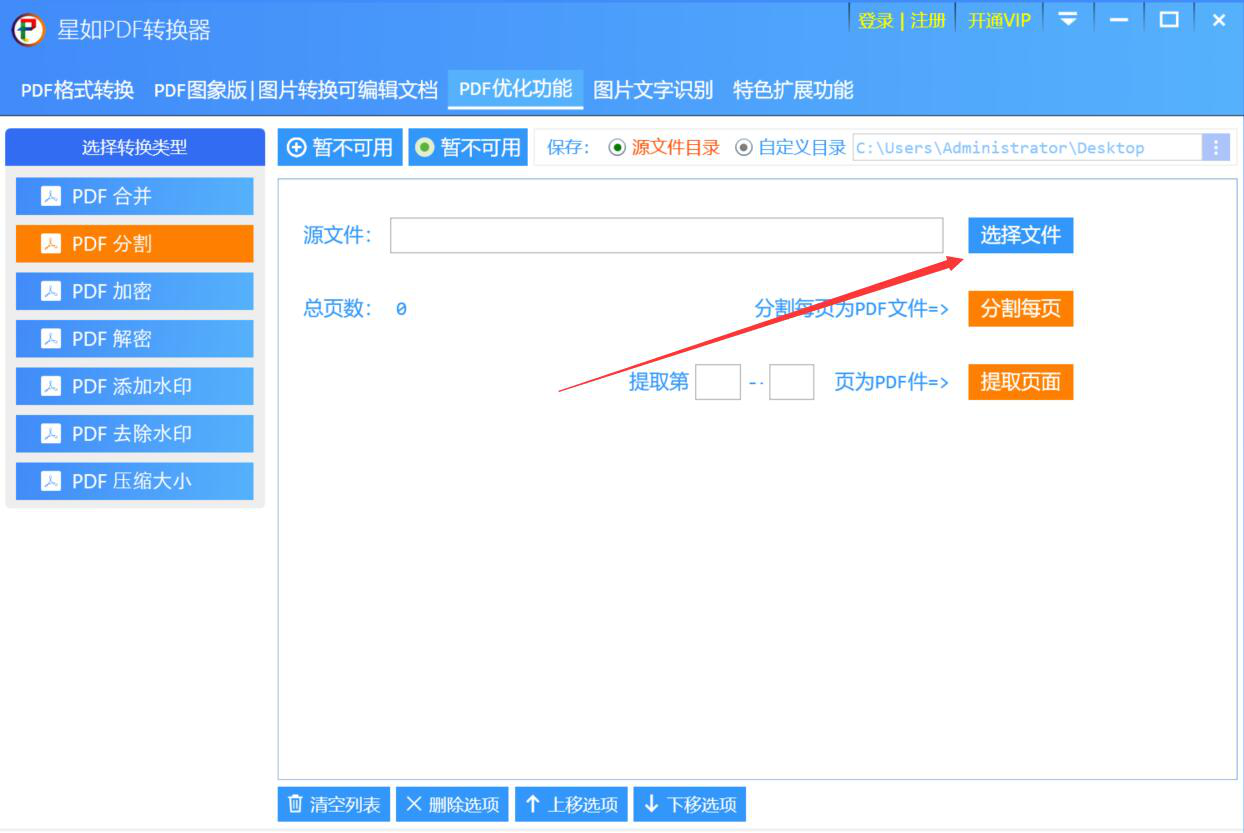Switch to the 图片文字识别 tab

click(x=652, y=90)
